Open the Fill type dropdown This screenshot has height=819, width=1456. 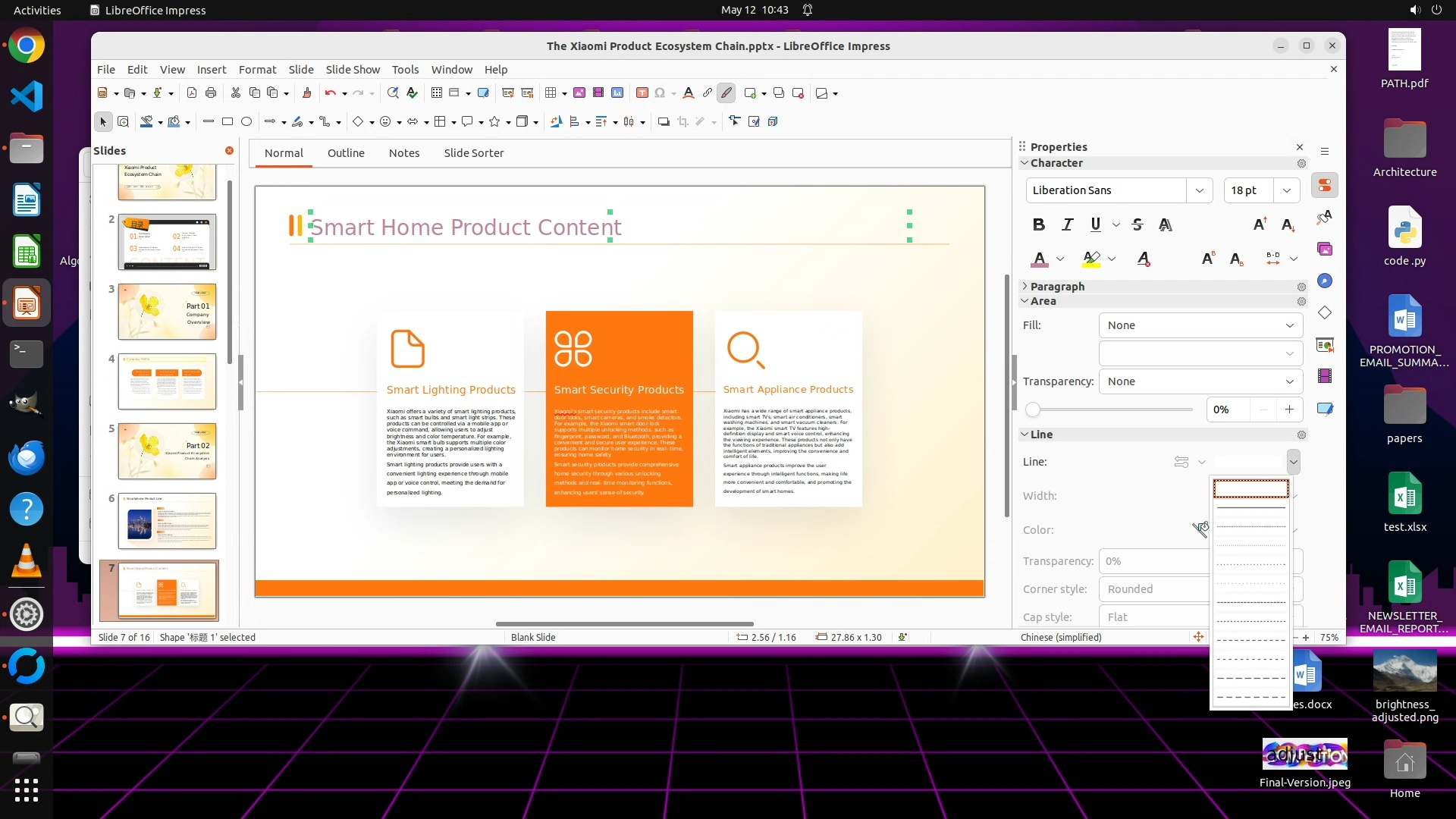1200,325
